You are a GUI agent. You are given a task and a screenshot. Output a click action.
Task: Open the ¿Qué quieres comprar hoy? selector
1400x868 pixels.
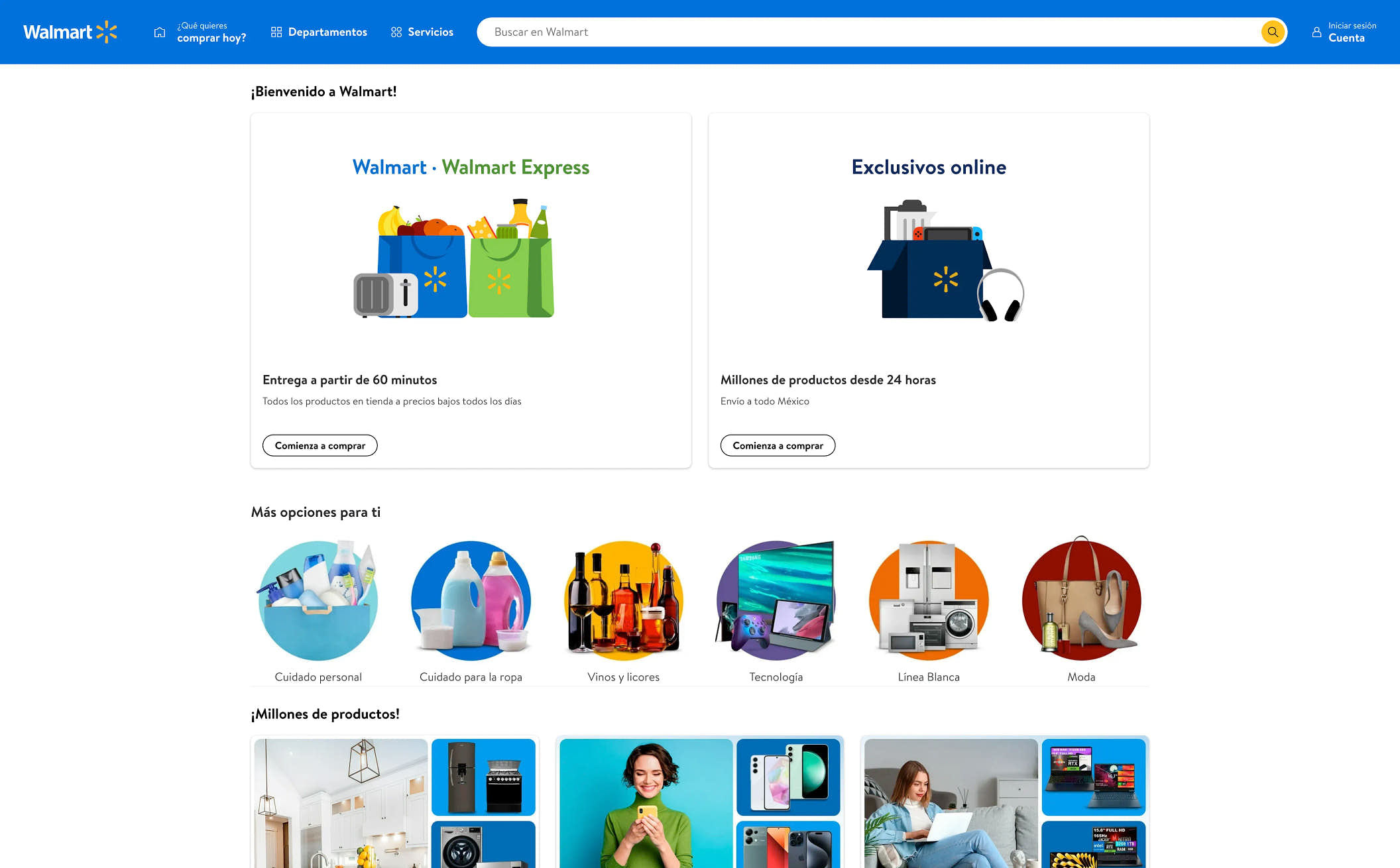(x=211, y=32)
